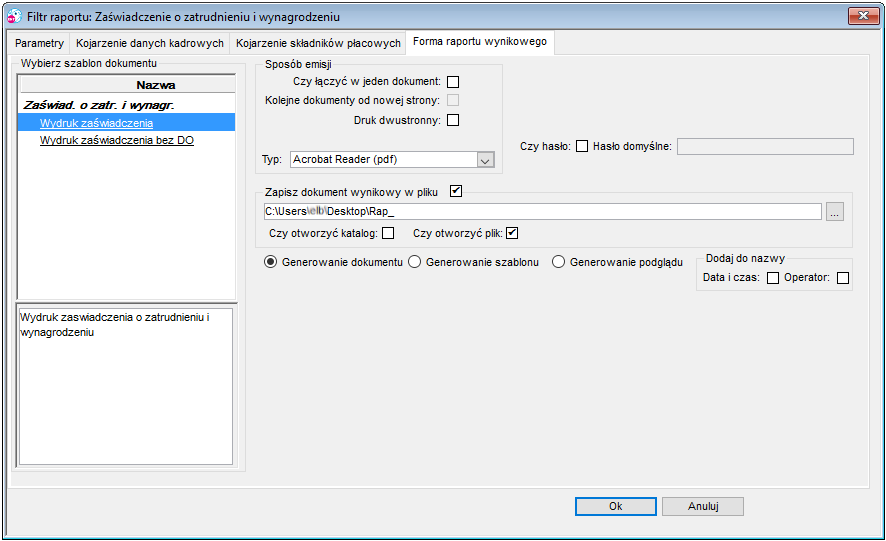Click the template description text box
The width and height of the screenshot is (886, 541).
pos(126,386)
